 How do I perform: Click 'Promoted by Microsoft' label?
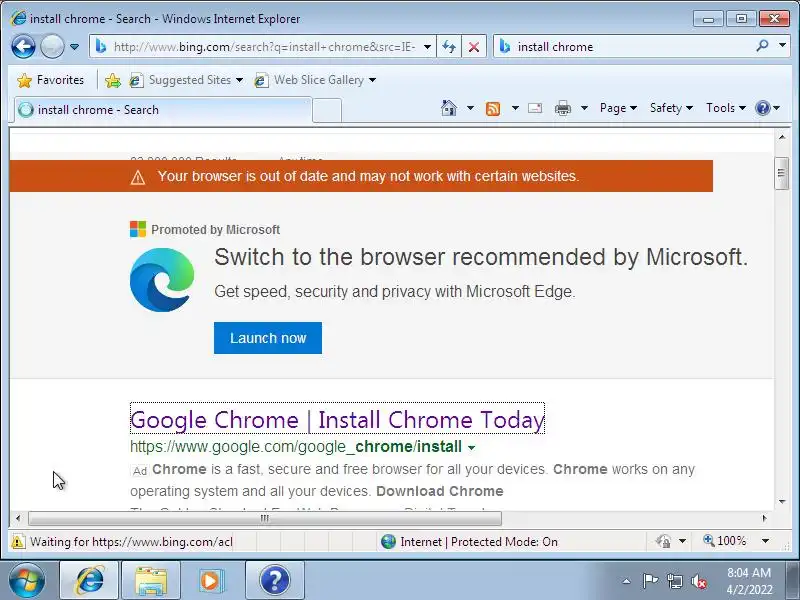tap(215, 230)
